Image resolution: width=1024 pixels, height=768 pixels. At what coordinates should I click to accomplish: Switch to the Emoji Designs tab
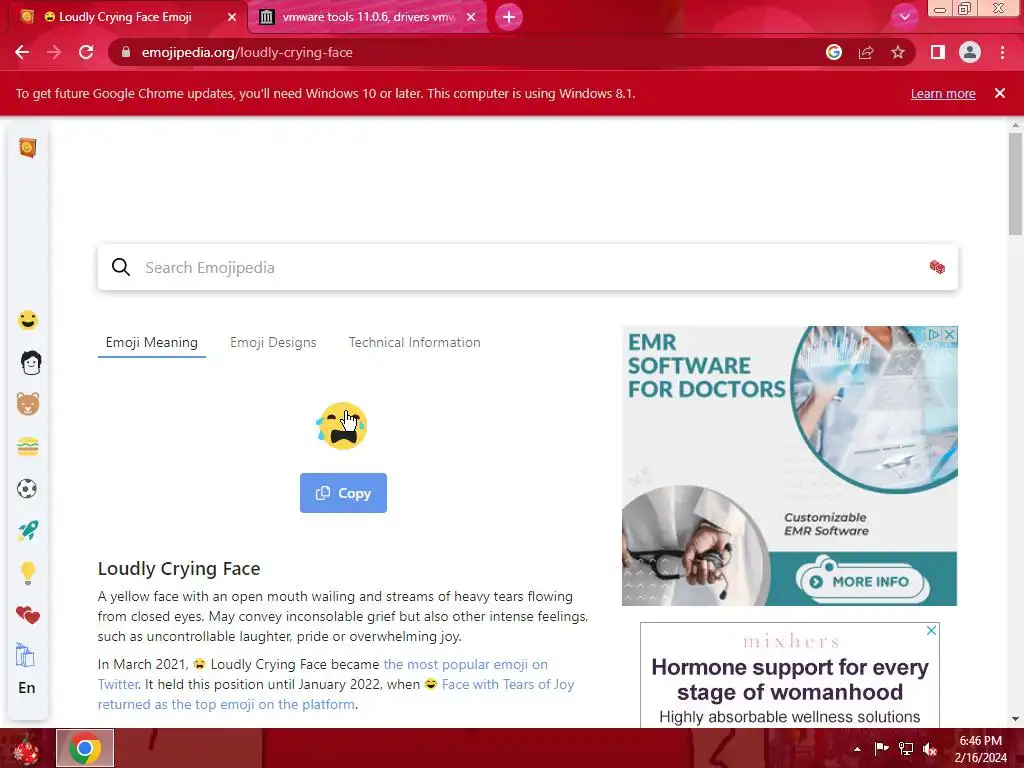(x=273, y=342)
